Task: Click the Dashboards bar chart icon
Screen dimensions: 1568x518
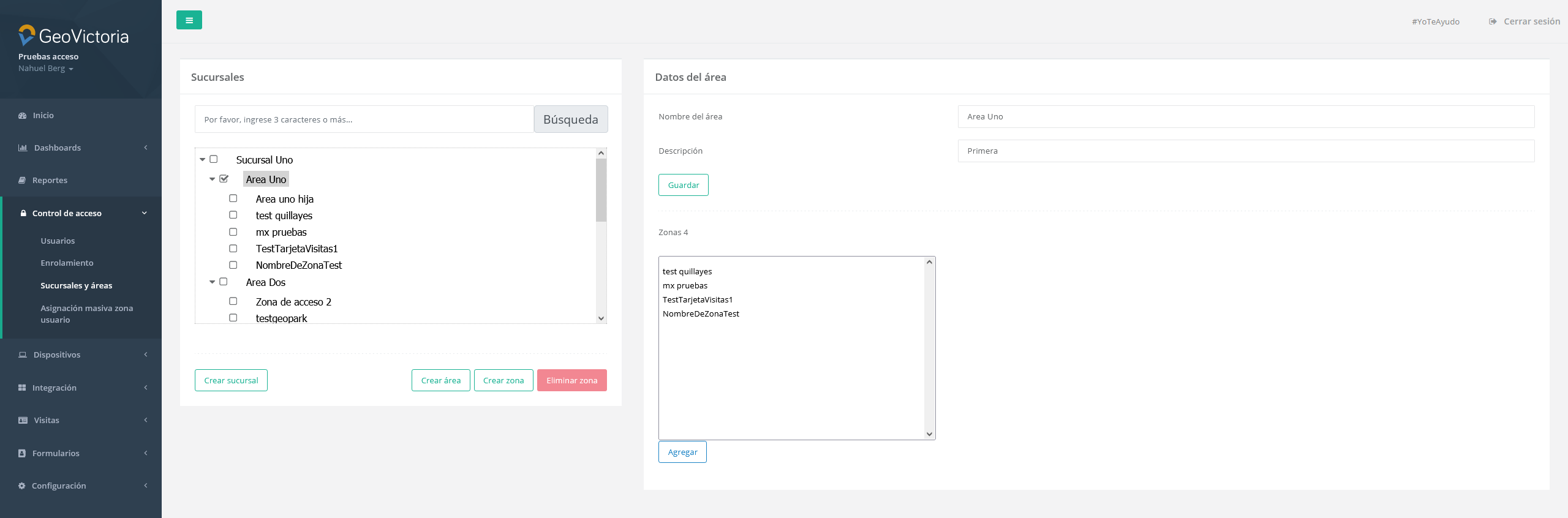Action: tap(23, 148)
